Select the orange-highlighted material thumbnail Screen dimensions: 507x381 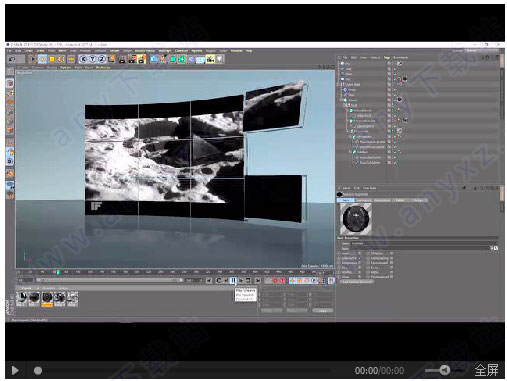pyautogui.click(x=47, y=299)
